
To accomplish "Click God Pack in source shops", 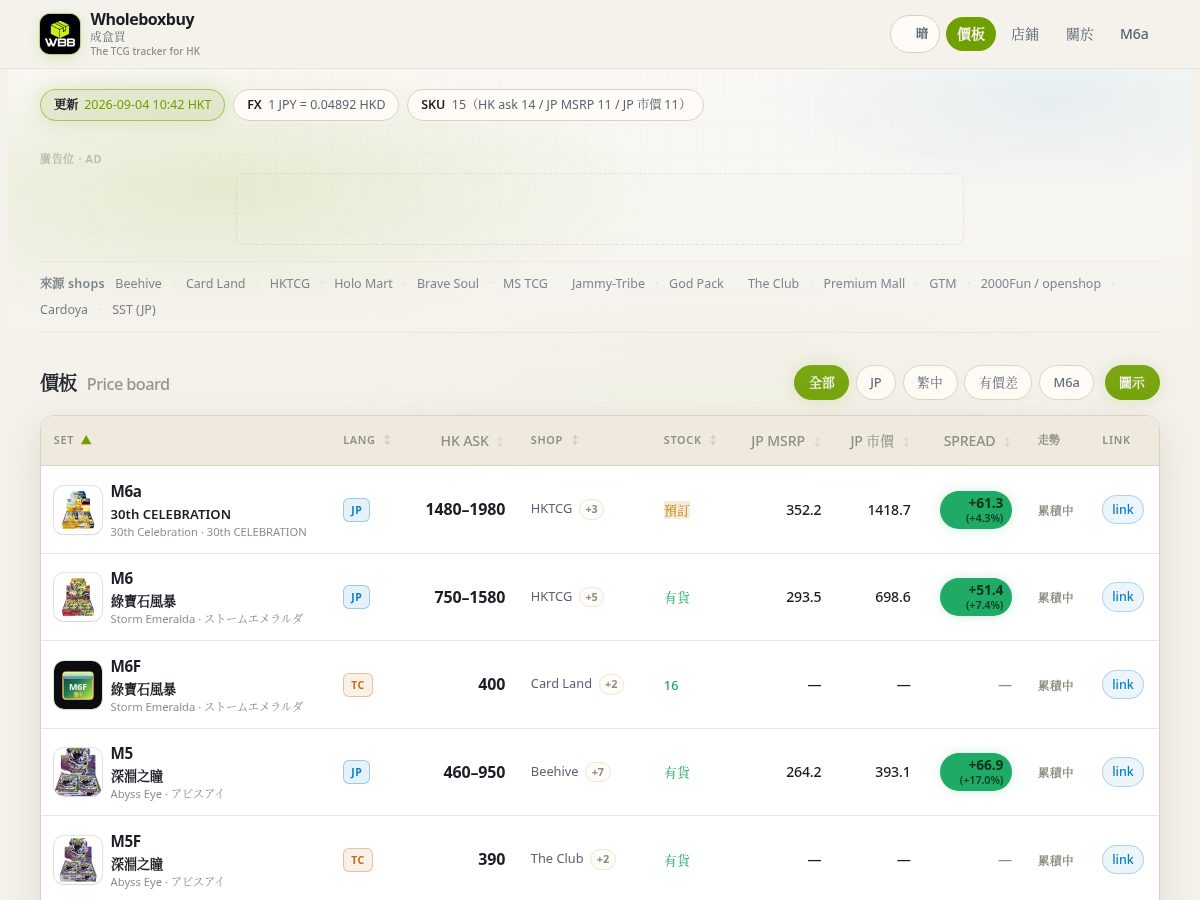I will (x=696, y=284).
